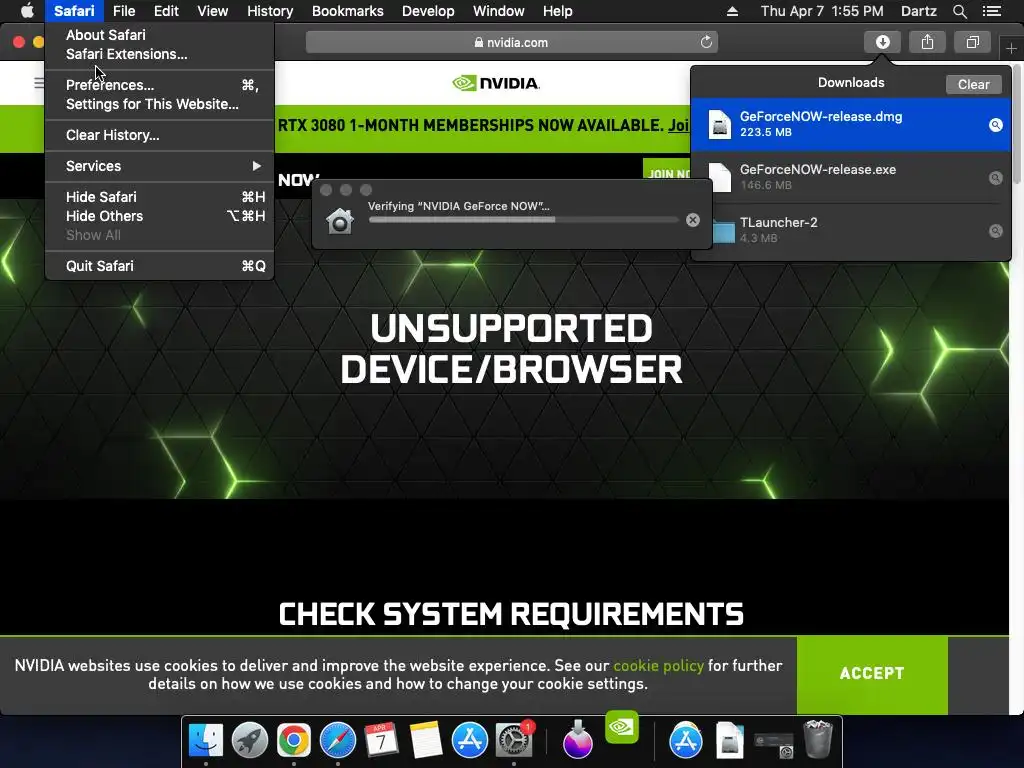Click Check System Requirements heading
The width and height of the screenshot is (1024, 768).
click(511, 615)
